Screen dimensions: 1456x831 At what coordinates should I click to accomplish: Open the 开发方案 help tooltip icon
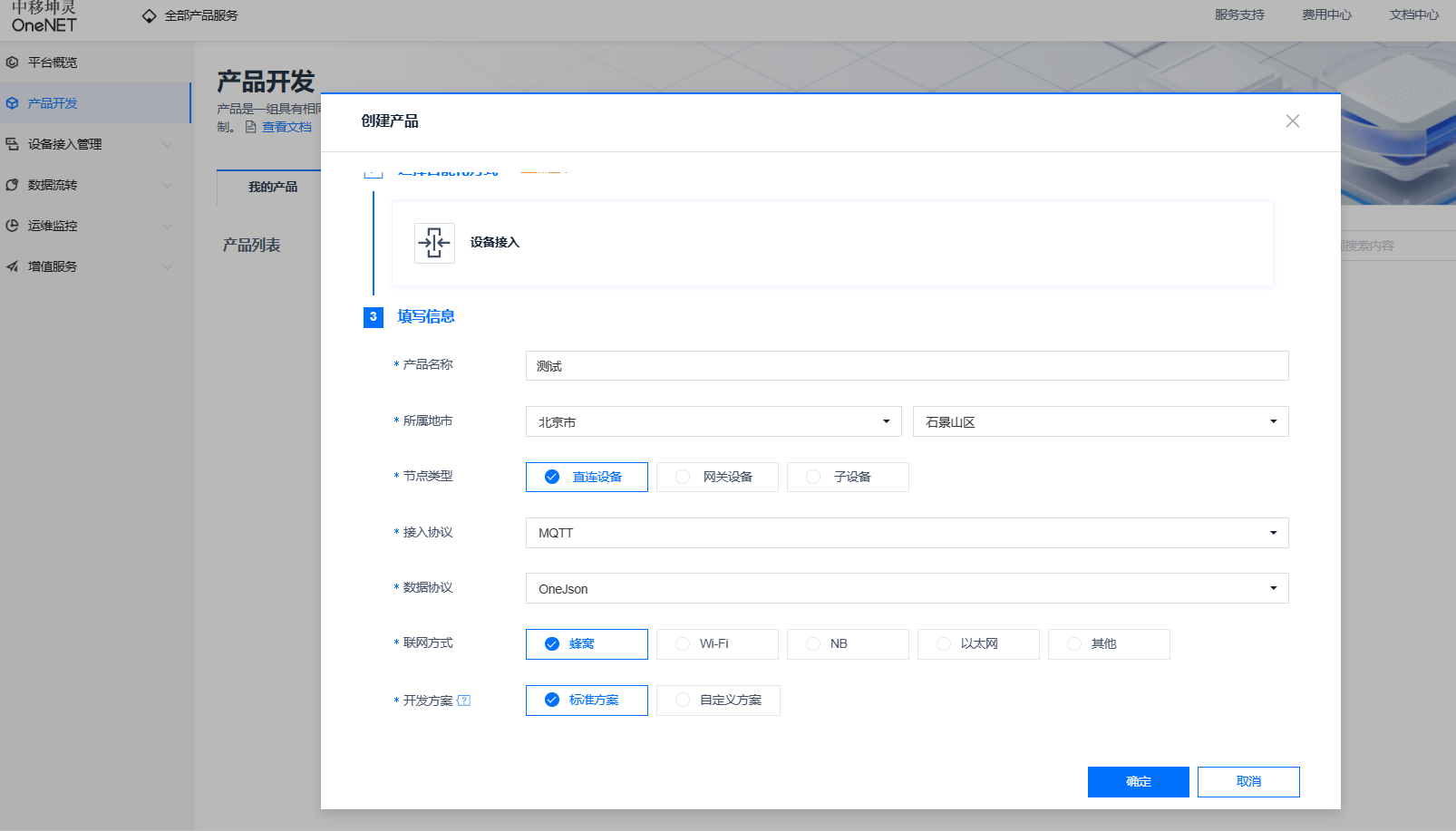click(x=466, y=700)
